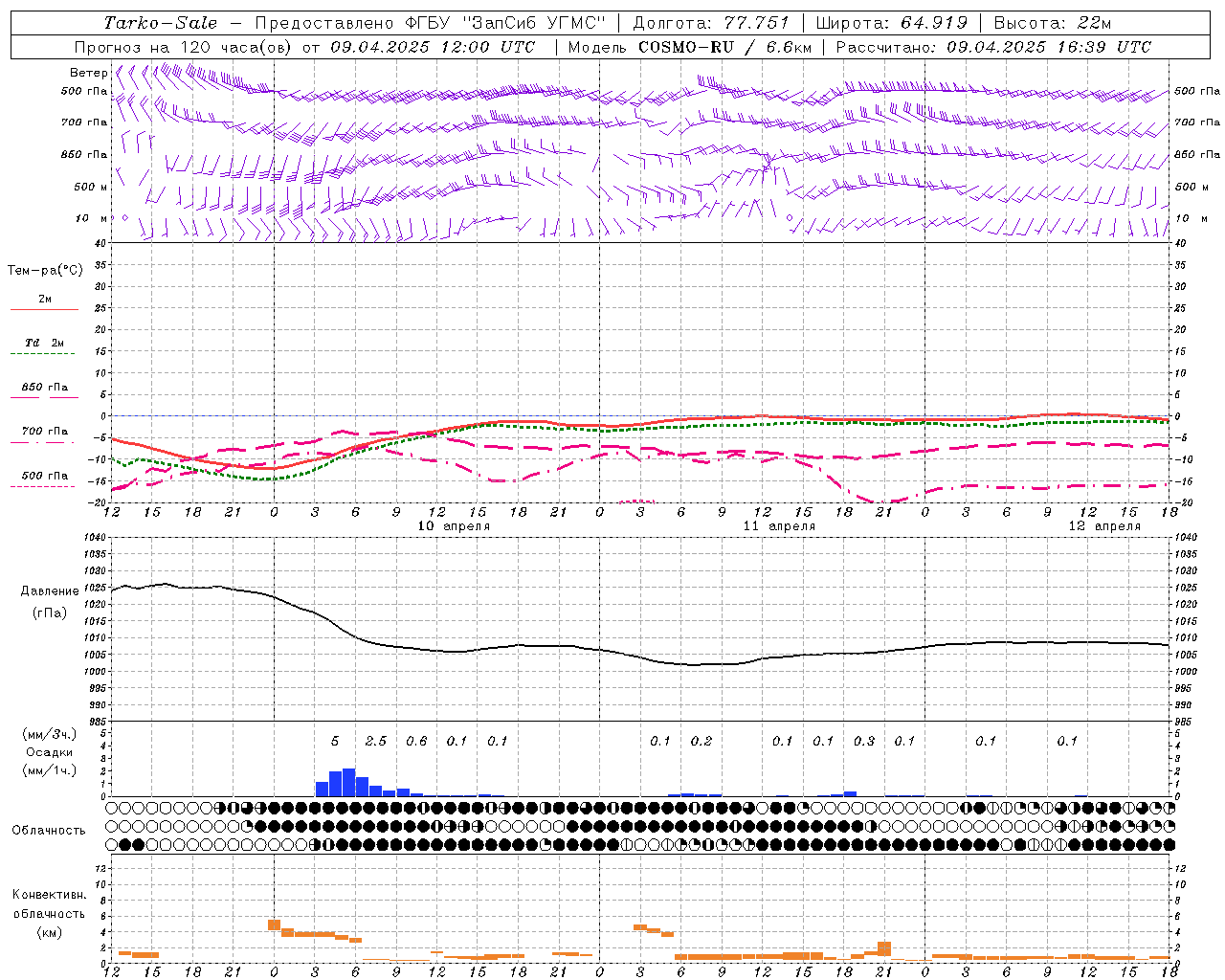1225x980 pixels.
Task: Select the Конвективн. label
Action: point(50,895)
